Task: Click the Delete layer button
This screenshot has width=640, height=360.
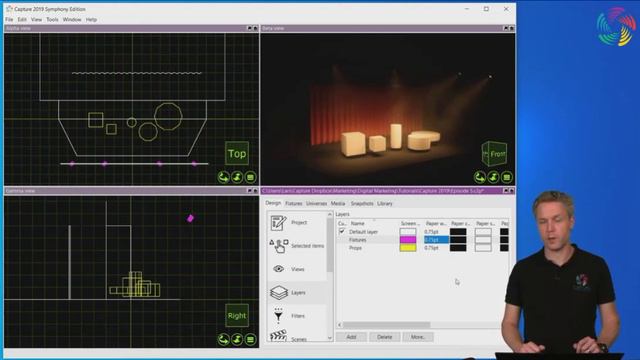Action: (384, 337)
